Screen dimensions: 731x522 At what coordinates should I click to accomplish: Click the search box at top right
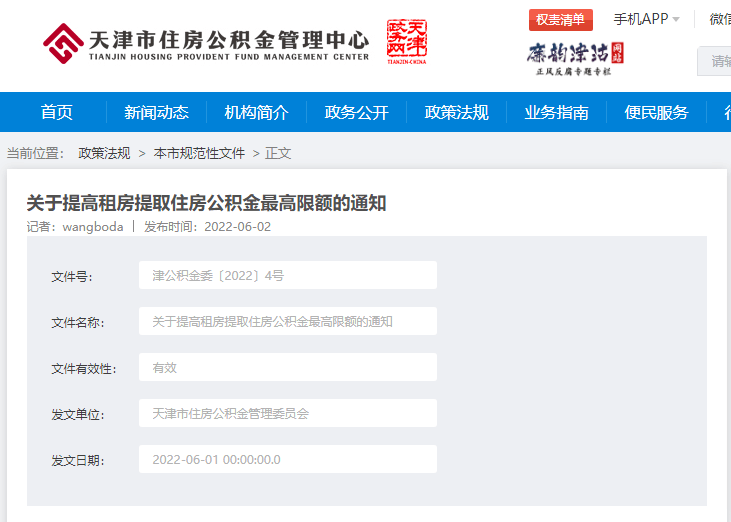coord(715,61)
